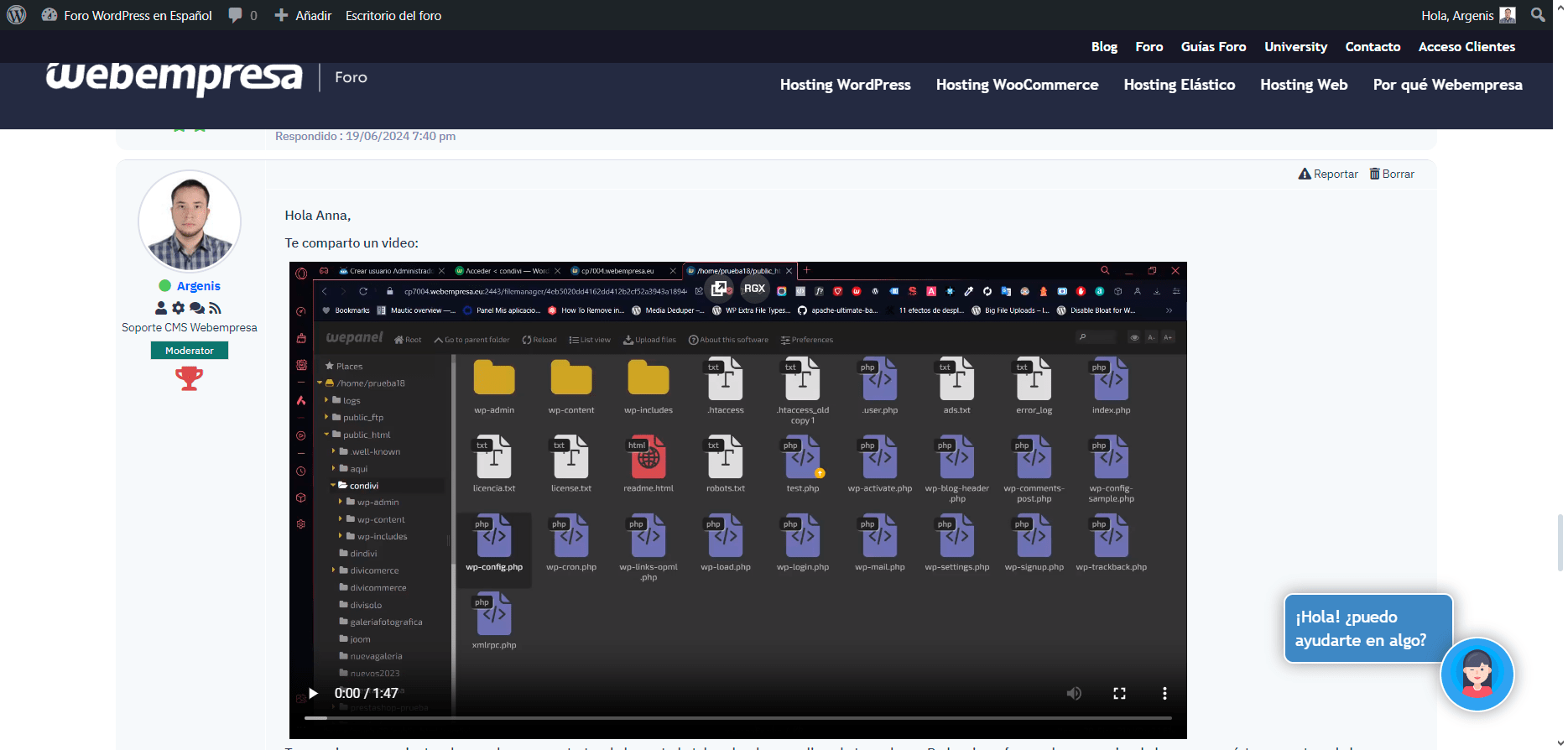
Task: Open the video's three-dot options menu
Action: pyautogui.click(x=1164, y=694)
